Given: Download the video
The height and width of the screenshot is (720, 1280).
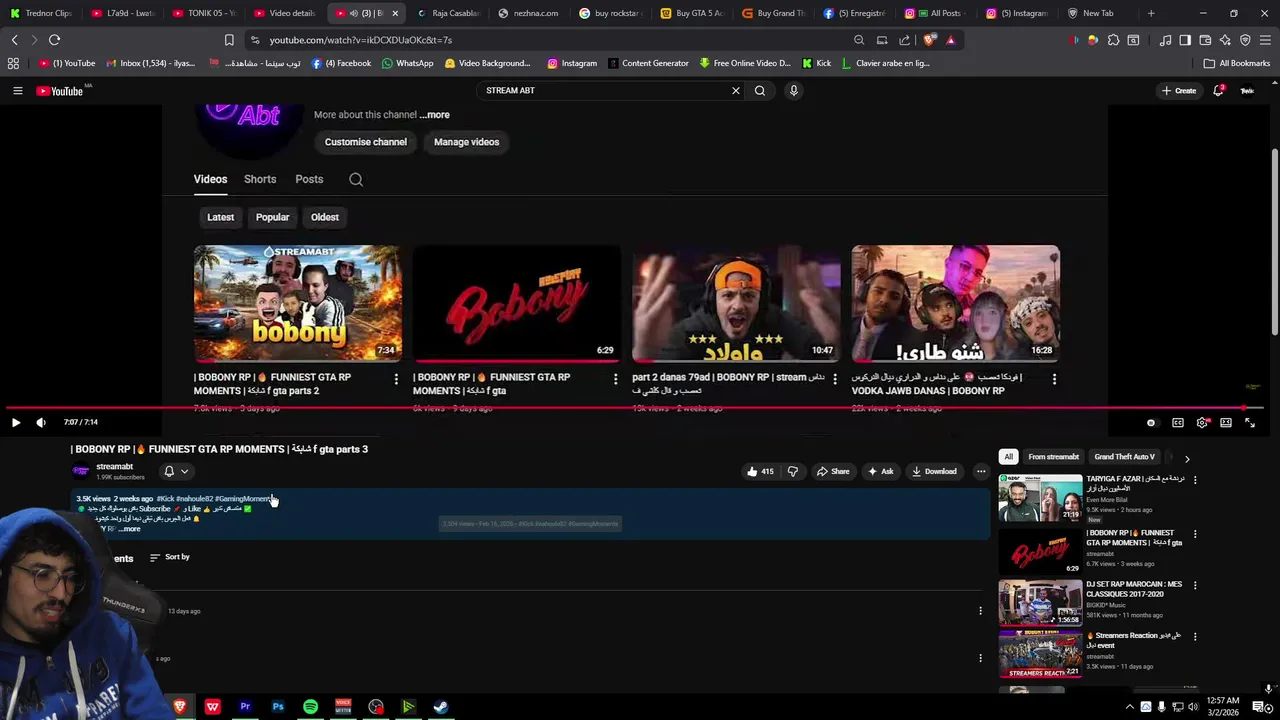Looking at the screenshot, I should tap(934, 472).
